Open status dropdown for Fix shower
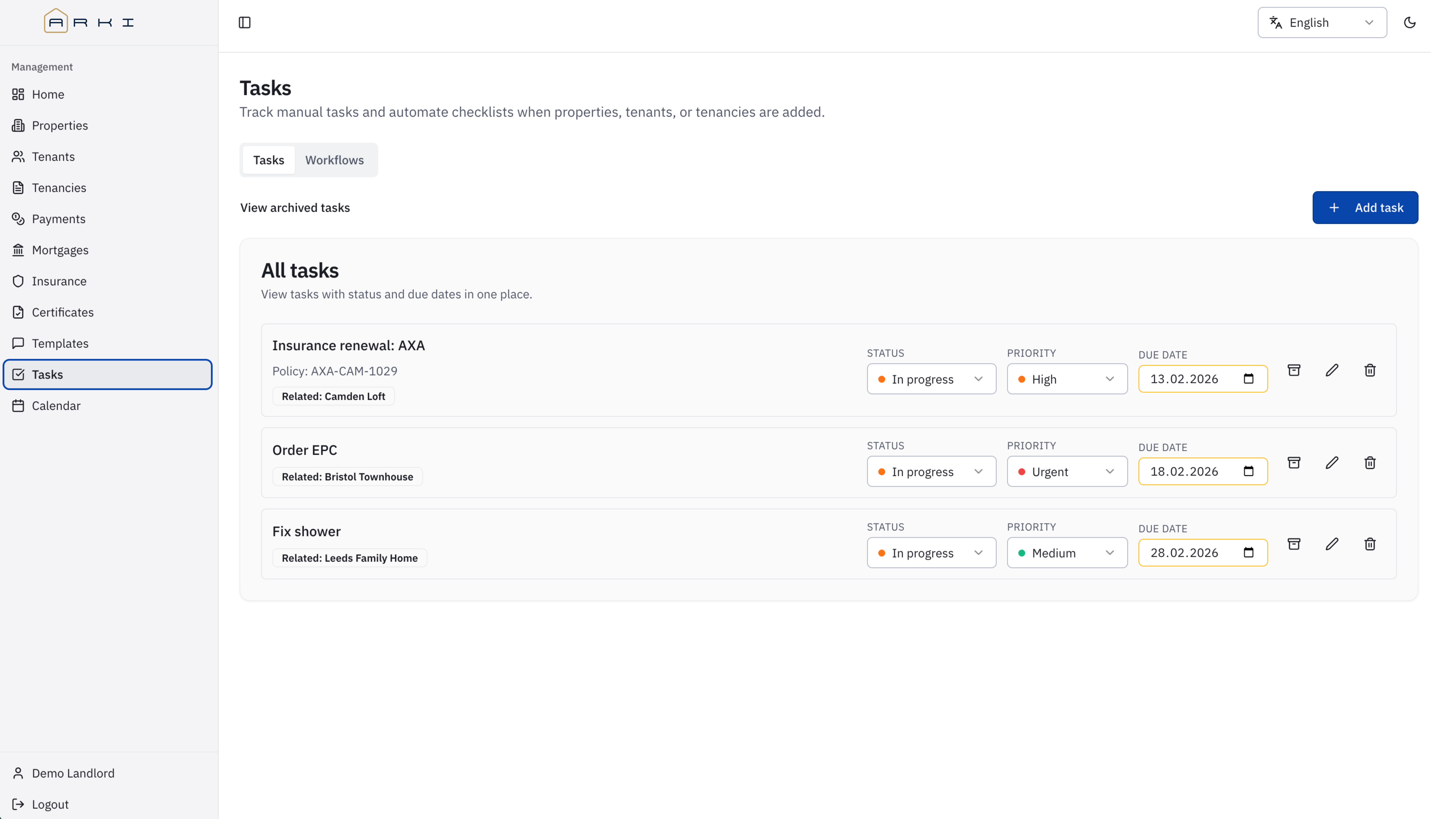Screen dimensions: 1456x819 931,553
